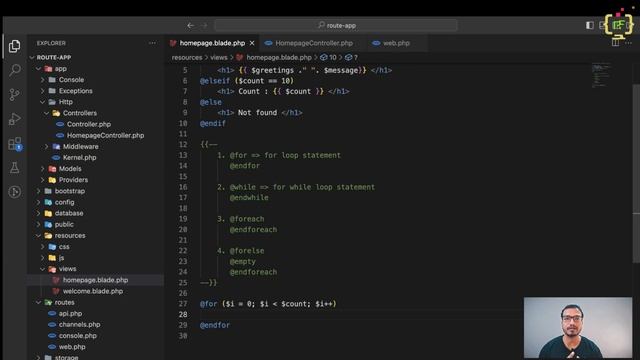
Task: Click the editor vertical scrollbar
Action: (x=636, y=173)
